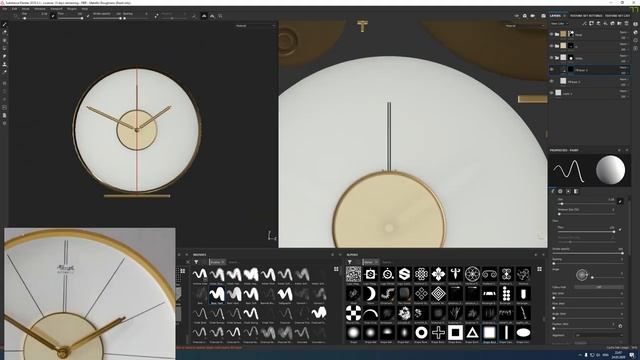
Task: Select the Smudge tool in left toolbar
Action: click(4, 56)
